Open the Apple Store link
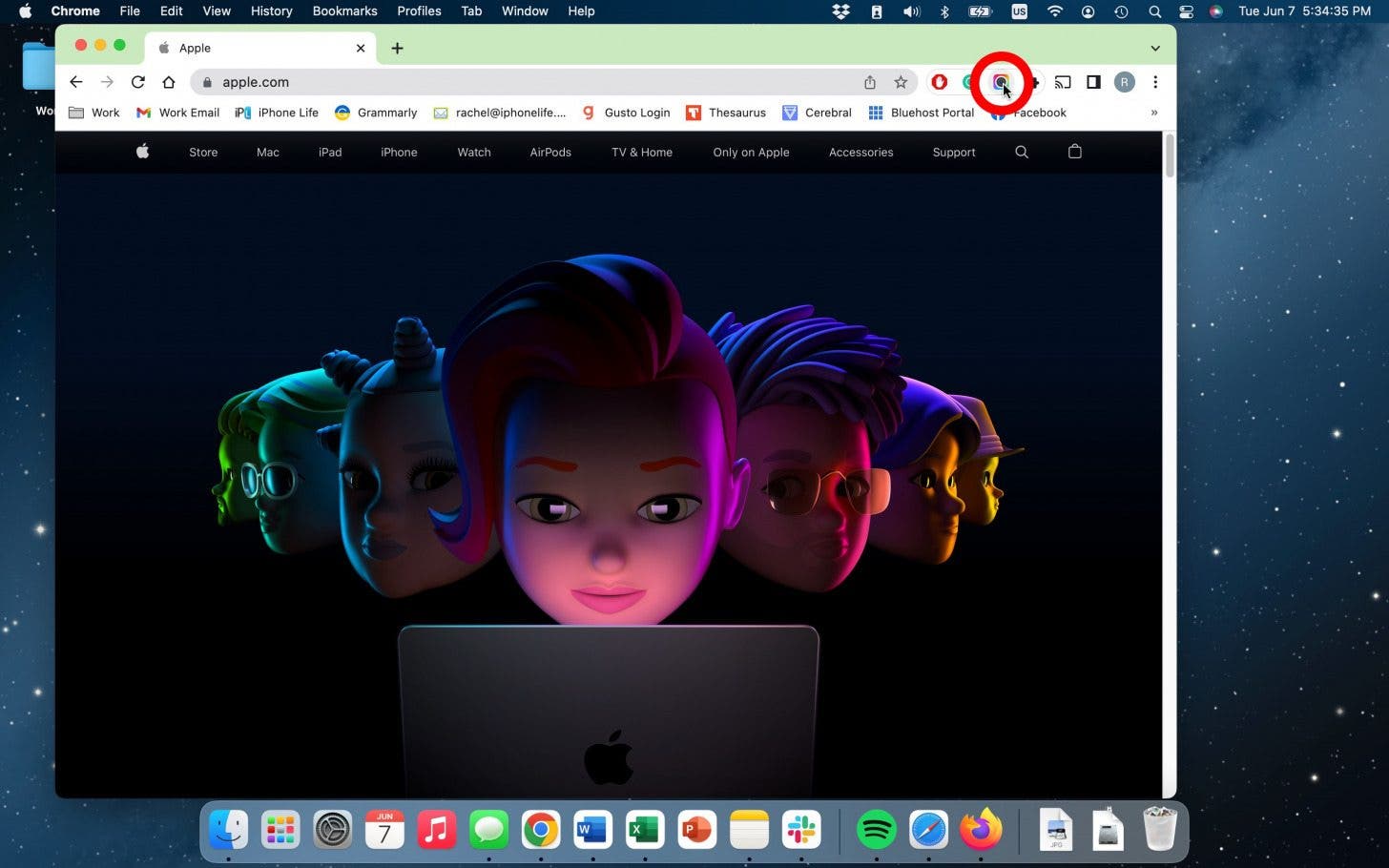1389x868 pixels. coord(203,152)
